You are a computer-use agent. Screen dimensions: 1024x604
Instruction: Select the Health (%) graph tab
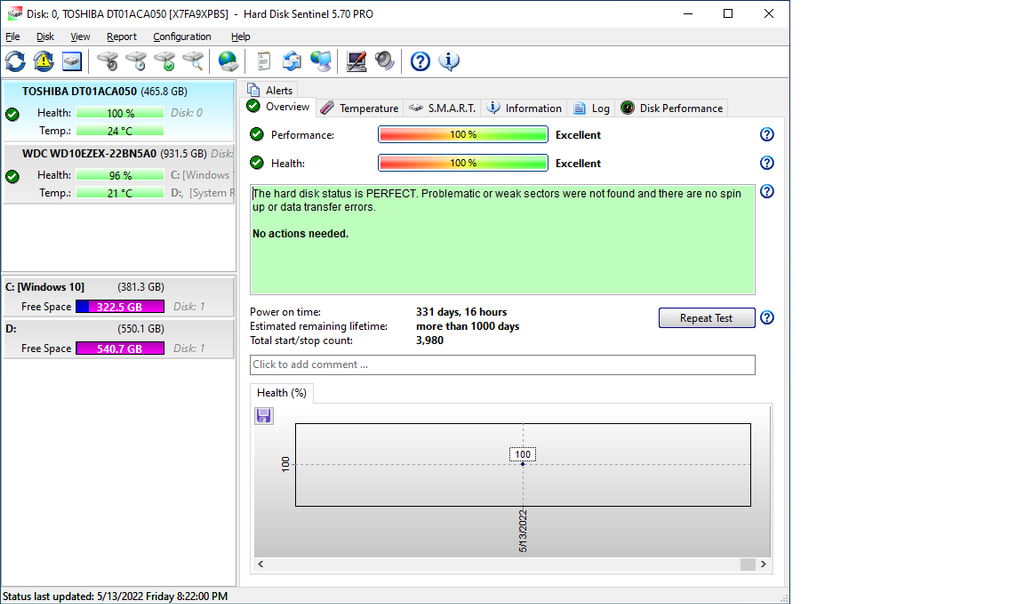tap(281, 393)
